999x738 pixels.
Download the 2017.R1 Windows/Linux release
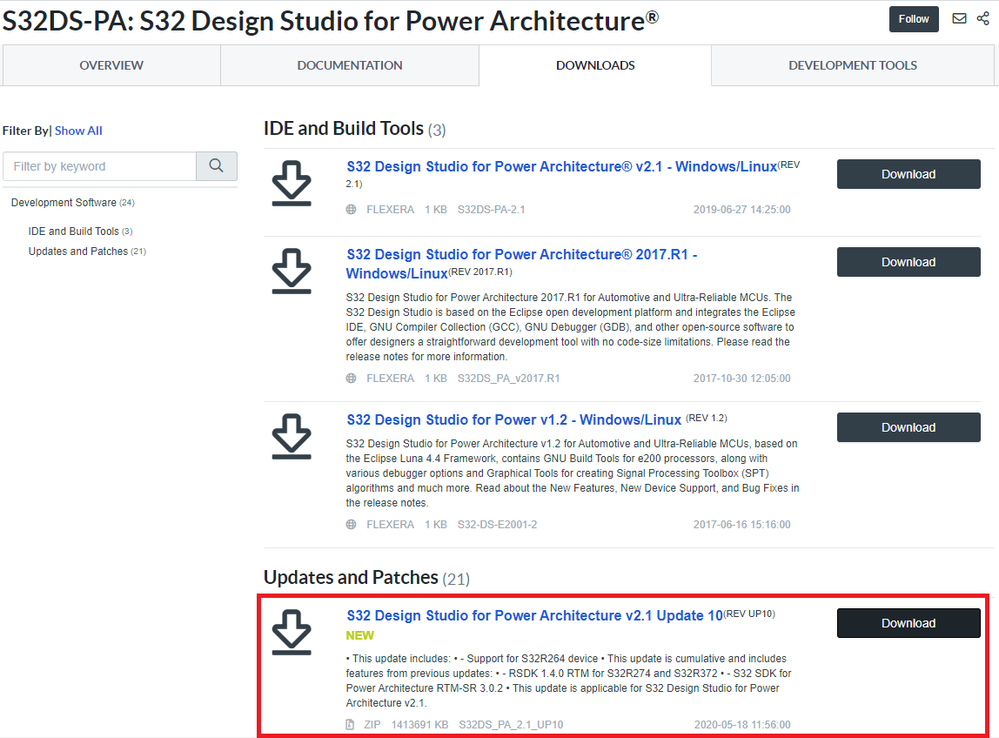pos(909,262)
